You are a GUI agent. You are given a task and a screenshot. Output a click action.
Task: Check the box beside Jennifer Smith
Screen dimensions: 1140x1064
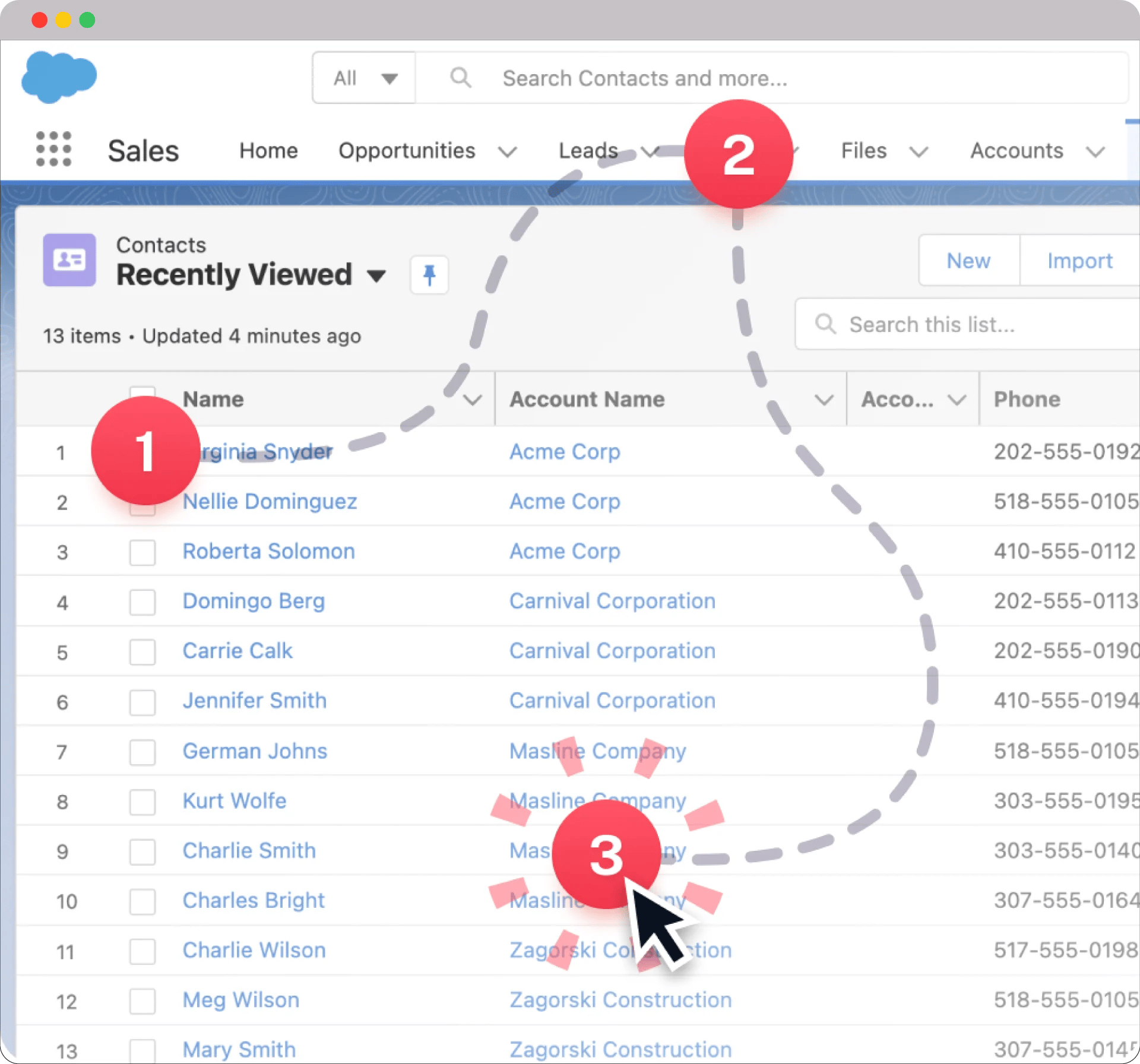pyautogui.click(x=142, y=702)
